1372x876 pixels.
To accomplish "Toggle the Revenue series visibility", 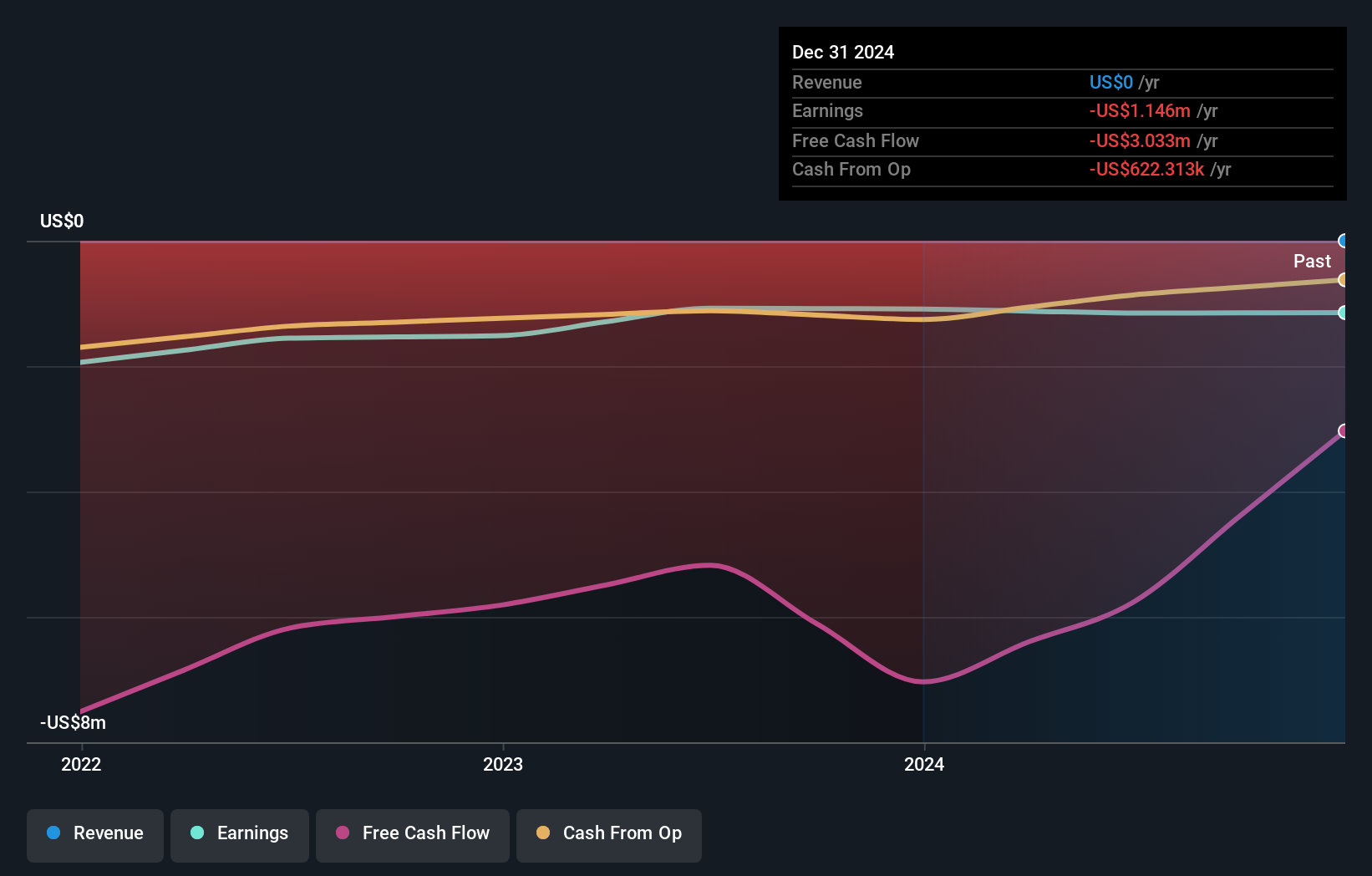I will coord(94,833).
